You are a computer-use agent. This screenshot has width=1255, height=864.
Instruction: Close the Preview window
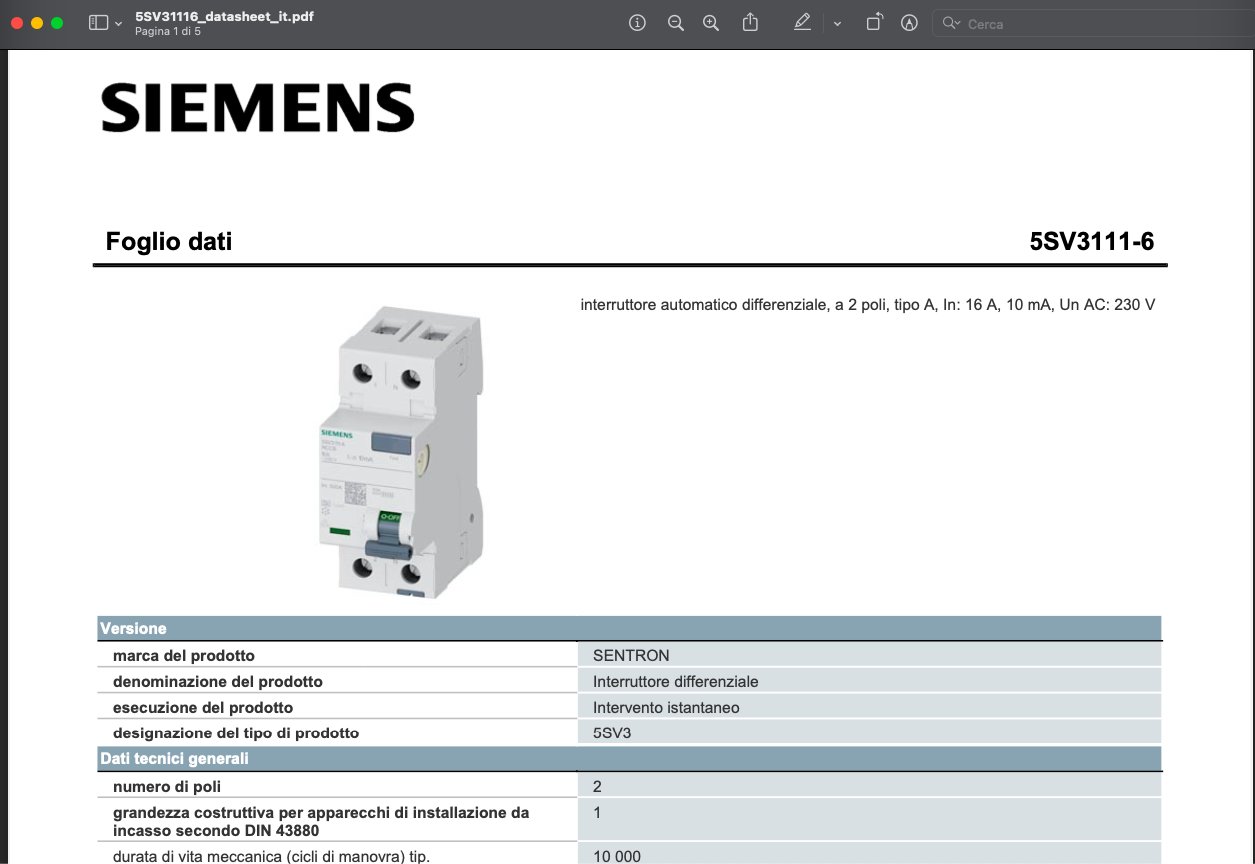pyautogui.click(x=17, y=23)
